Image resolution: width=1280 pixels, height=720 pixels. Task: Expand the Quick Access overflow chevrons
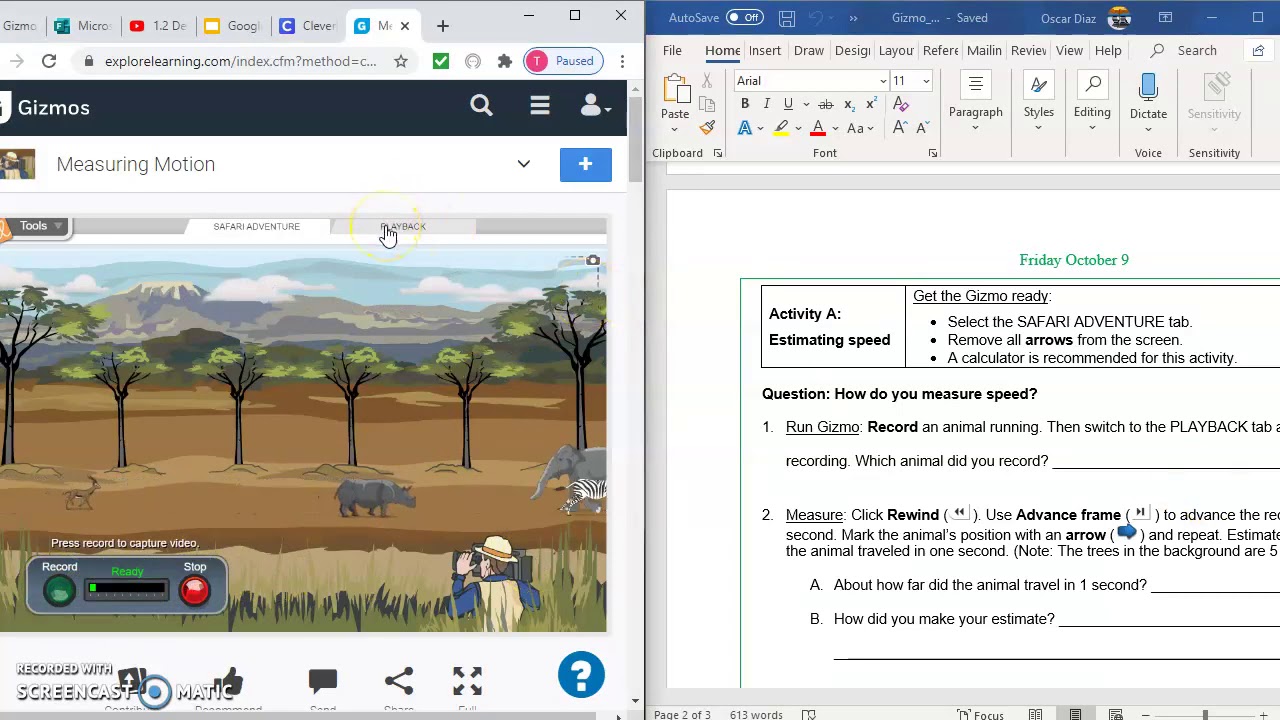click(x=853, y=18)
